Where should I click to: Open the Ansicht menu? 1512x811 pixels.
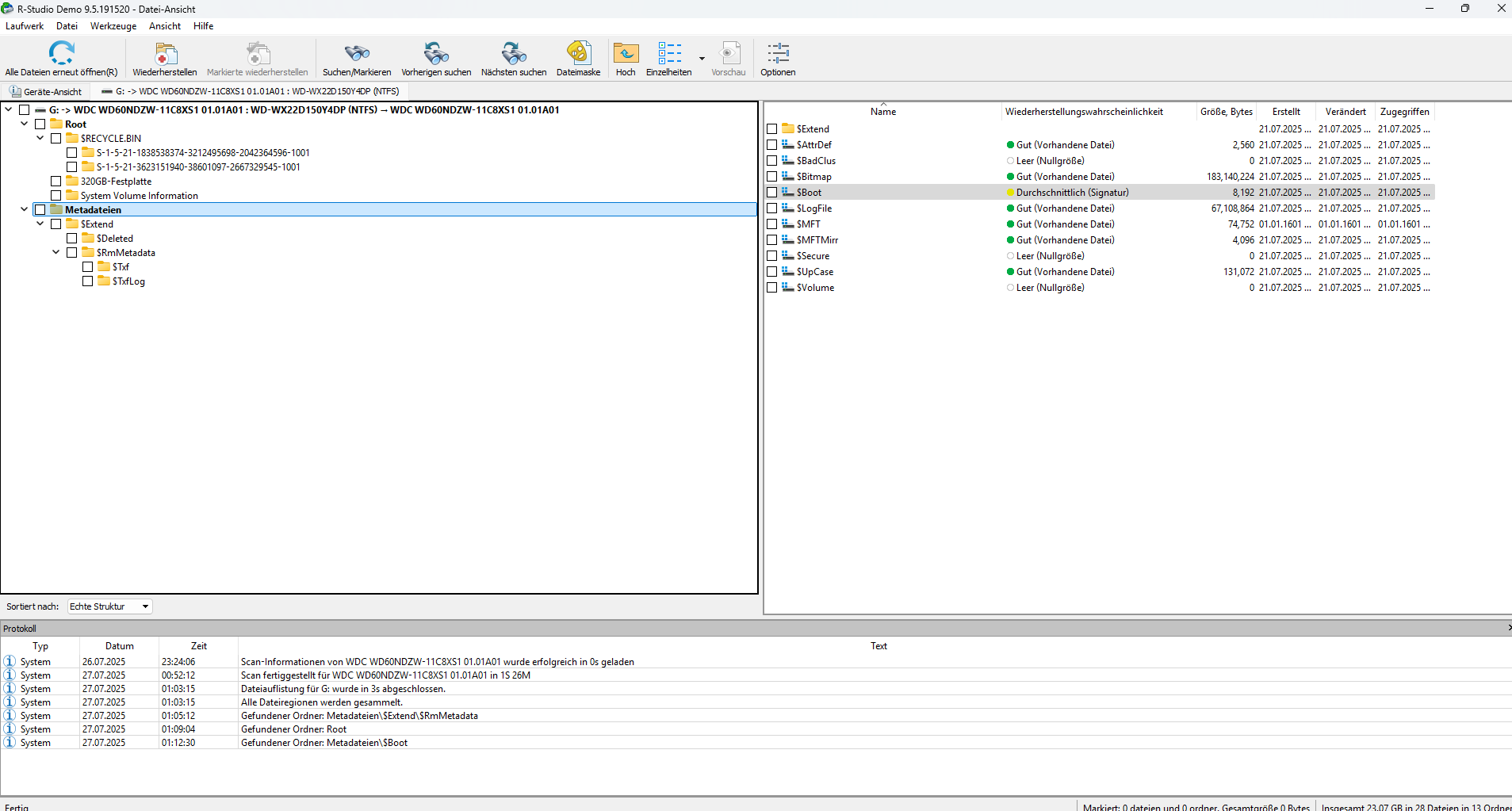(165, 26)
